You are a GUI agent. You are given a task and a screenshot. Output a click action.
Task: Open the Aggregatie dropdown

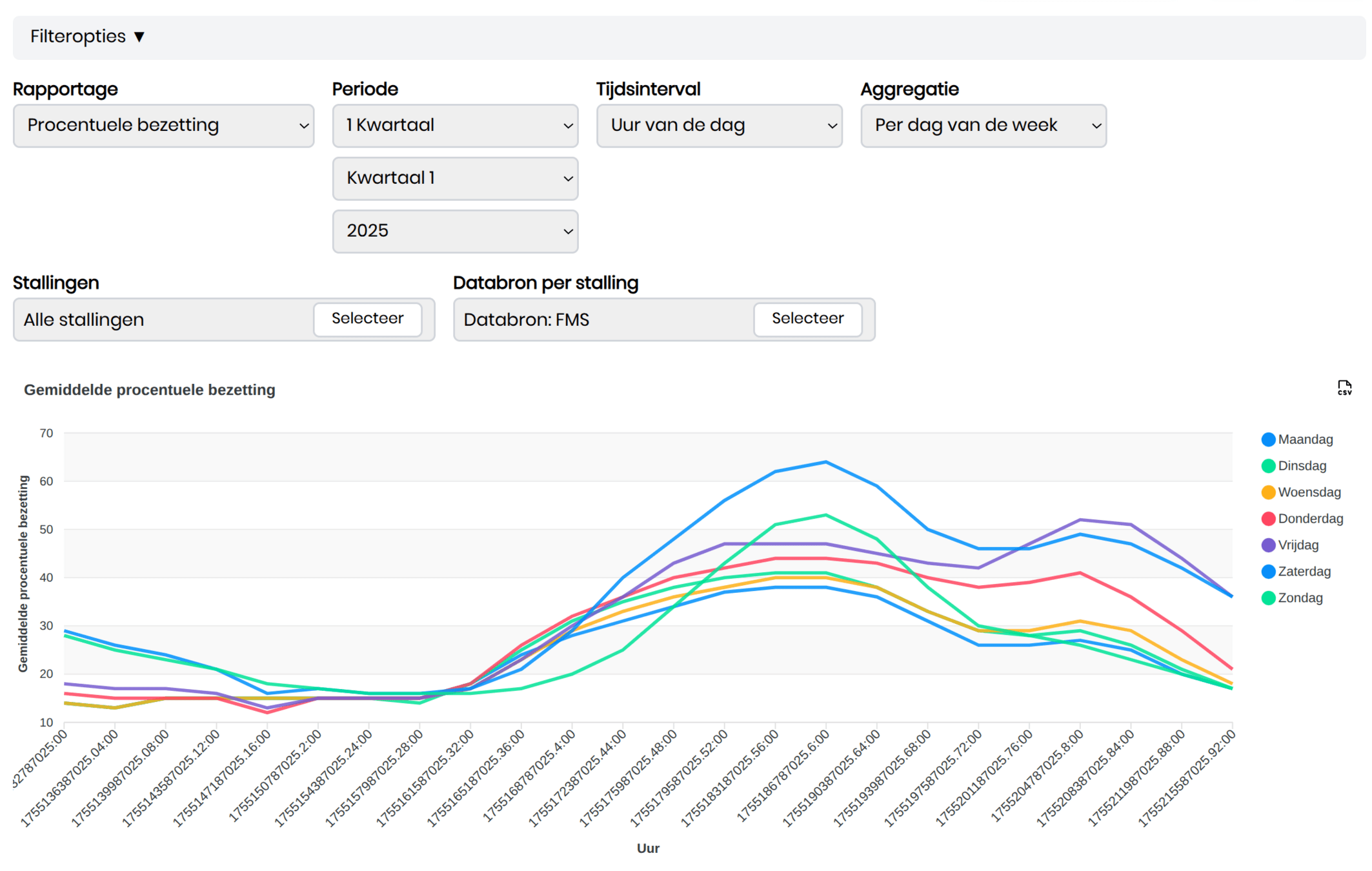coord(983,126)
